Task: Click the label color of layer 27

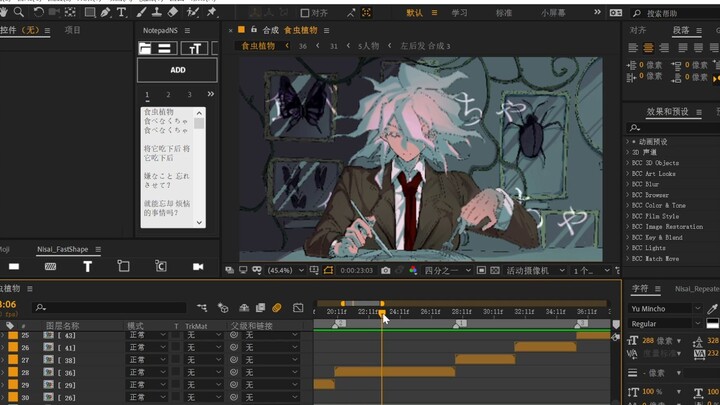Action: pos(13,360)
